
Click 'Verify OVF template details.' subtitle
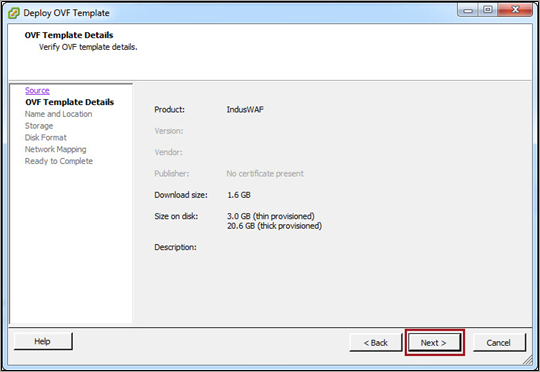[x=88, y=47]
